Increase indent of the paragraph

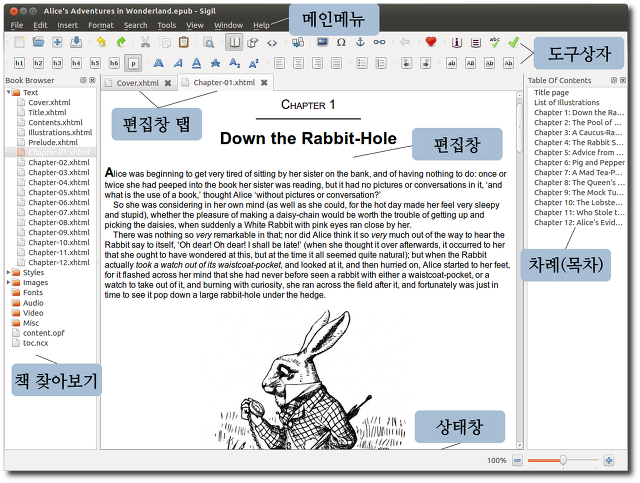point(425,63)
